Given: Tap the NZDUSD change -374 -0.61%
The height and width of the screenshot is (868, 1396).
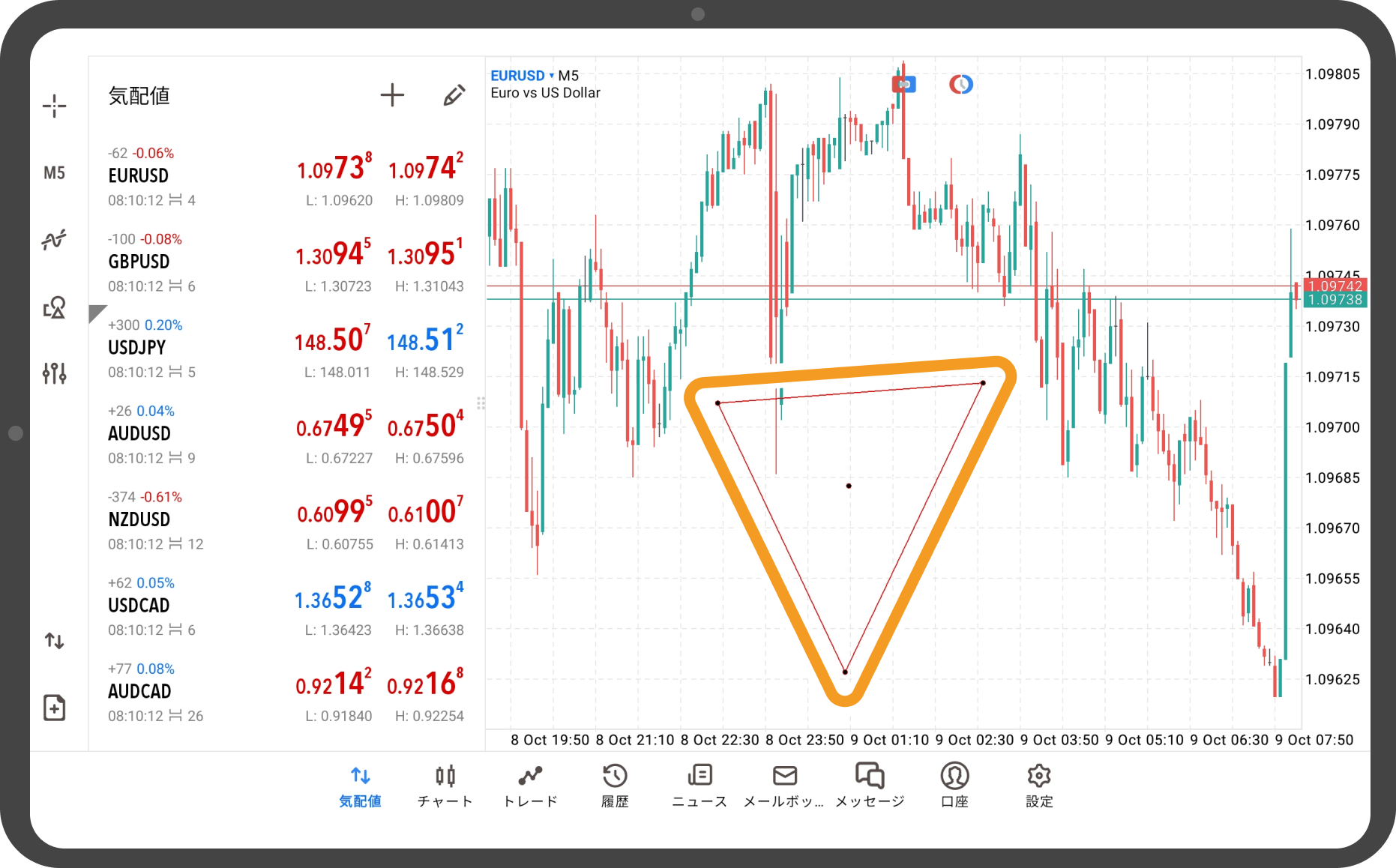Looking at the screenshot, I should pos(145,497).
